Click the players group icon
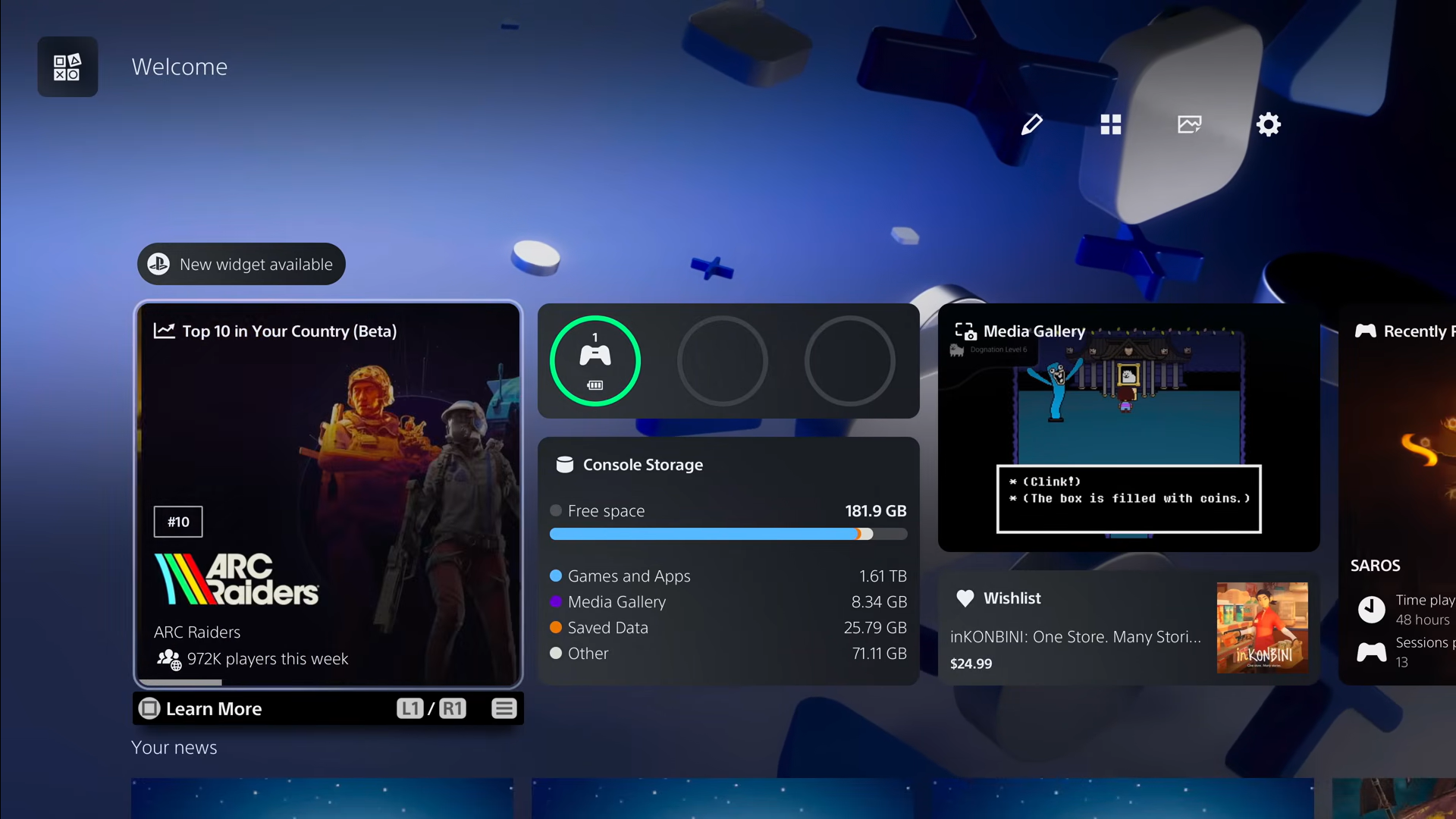This screenshot has height=819, width=1456. [168, 659]
